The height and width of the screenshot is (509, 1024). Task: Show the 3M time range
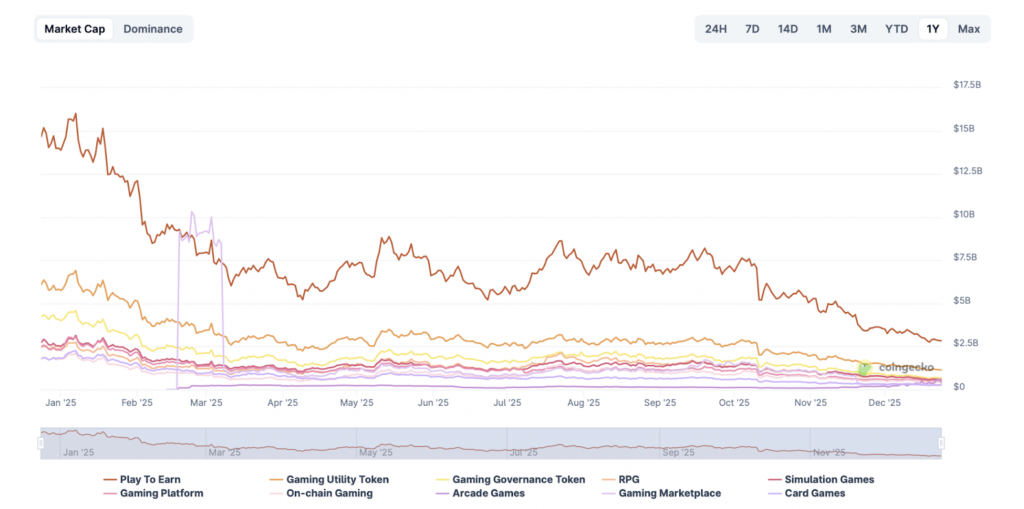pyautogui.click(x=858, y=29)
